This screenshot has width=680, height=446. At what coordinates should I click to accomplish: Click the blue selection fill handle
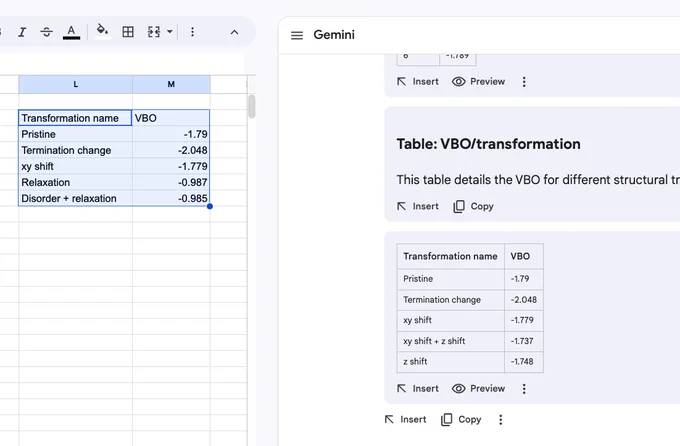click(x=210, y=207)
